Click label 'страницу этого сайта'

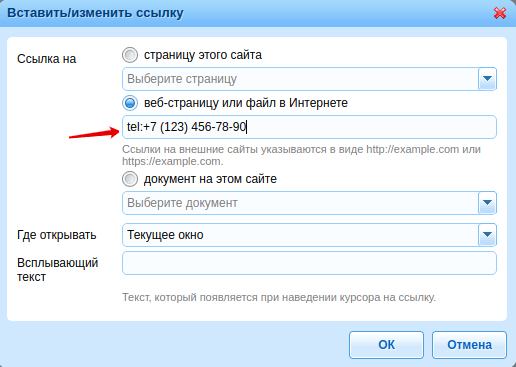click(203, 55)
